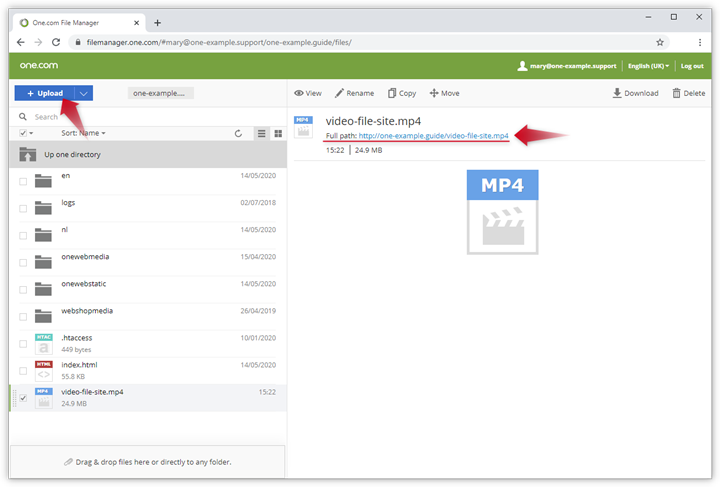This screenshot has height=487, width=720.
Task: Copy the selected file
Action: (x=401, y=93)
